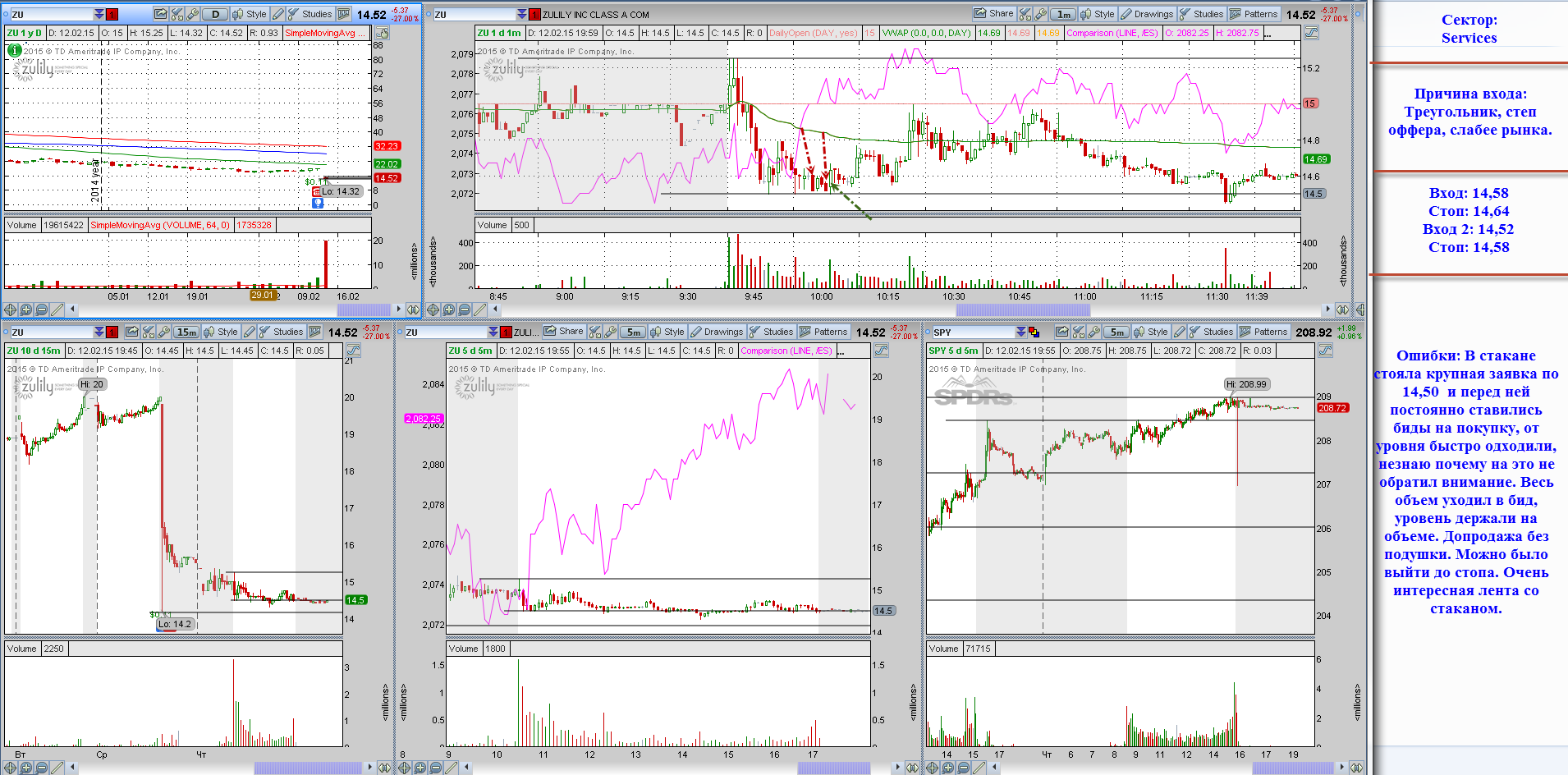Click Share icon in SPY chart toolbar
This screenshot has width=1568, height=775.
(x=1062, y=332)
